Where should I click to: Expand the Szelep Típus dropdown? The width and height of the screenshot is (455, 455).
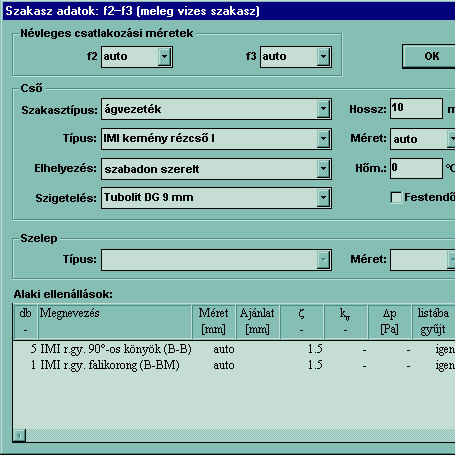323,260
